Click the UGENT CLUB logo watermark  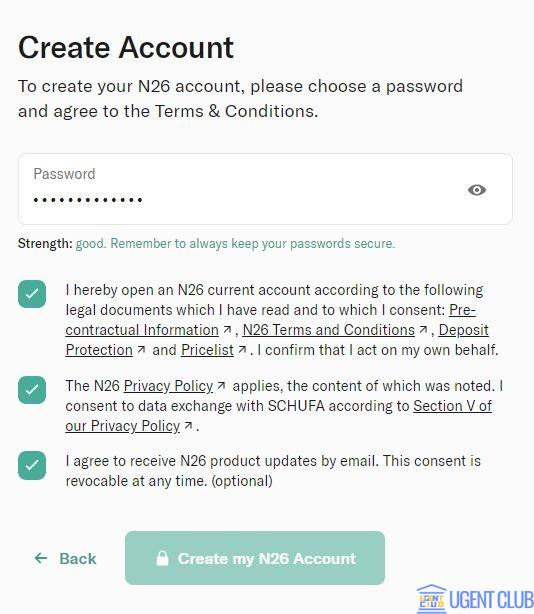point(475,599)
